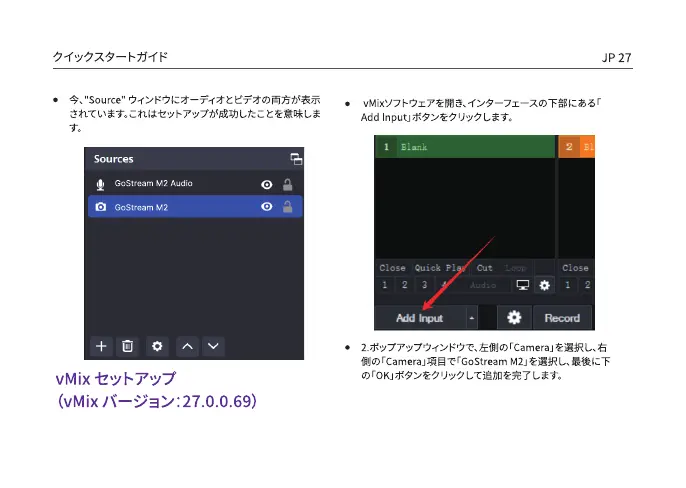Open source properties gear in Sources panel

[157, 346]
